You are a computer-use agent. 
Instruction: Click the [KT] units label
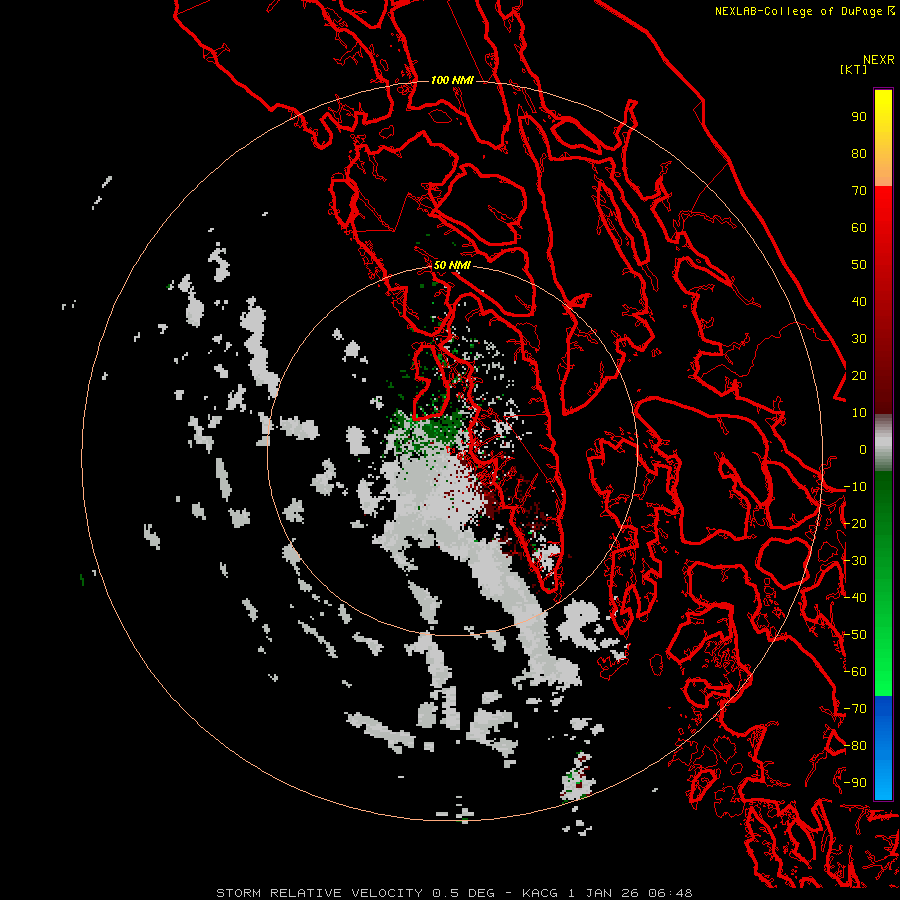[853, 69]
